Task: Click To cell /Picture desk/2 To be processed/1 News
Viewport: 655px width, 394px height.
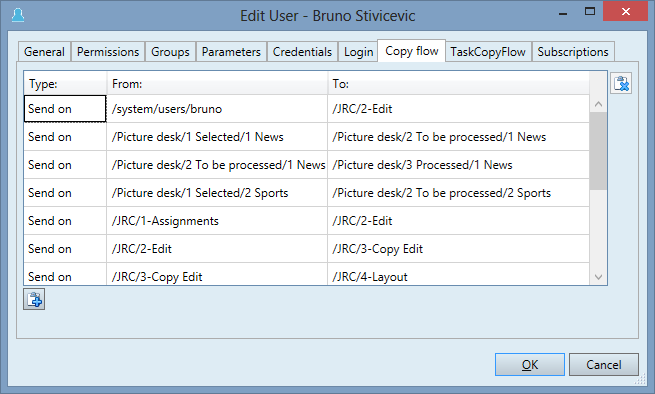Action: 458,137
